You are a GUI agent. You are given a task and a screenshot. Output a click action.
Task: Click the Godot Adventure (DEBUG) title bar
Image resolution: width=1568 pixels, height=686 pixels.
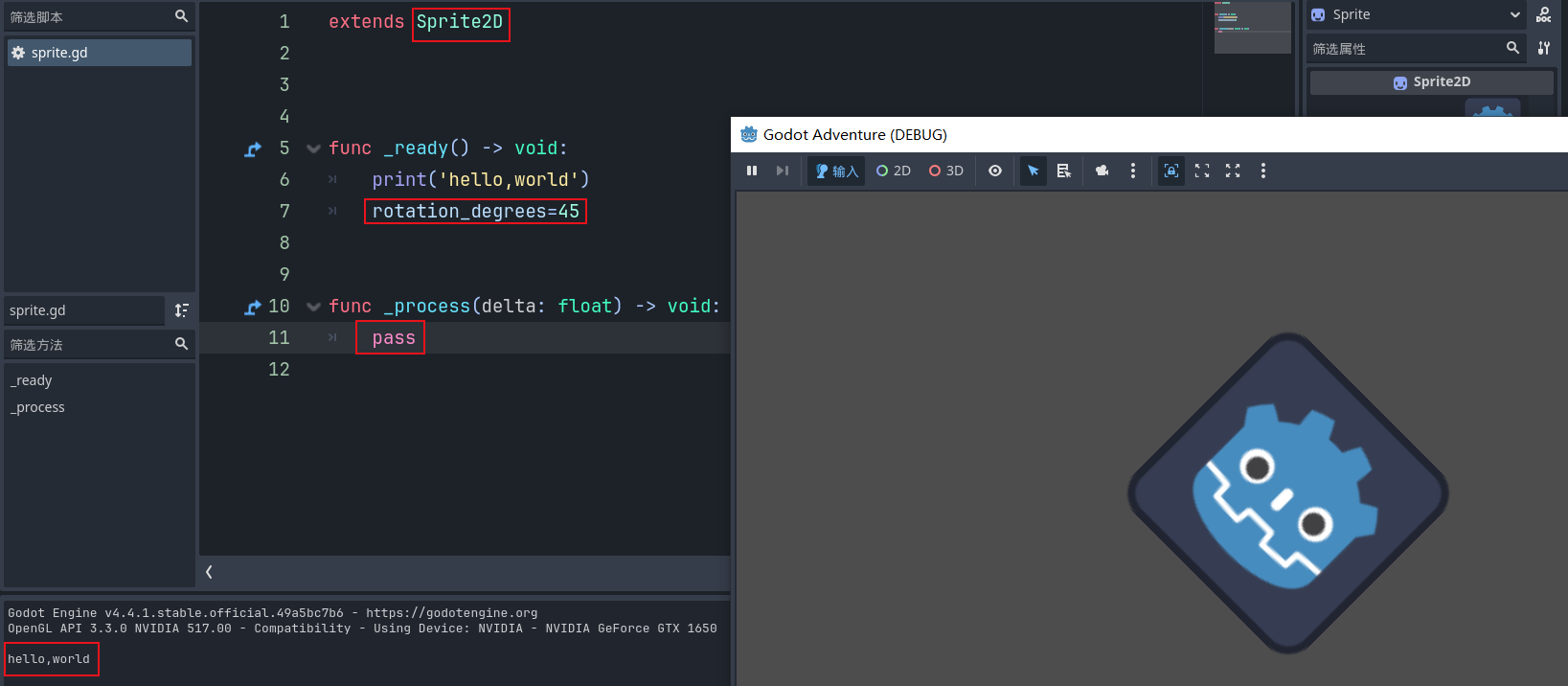click(x=1149, y=134)
